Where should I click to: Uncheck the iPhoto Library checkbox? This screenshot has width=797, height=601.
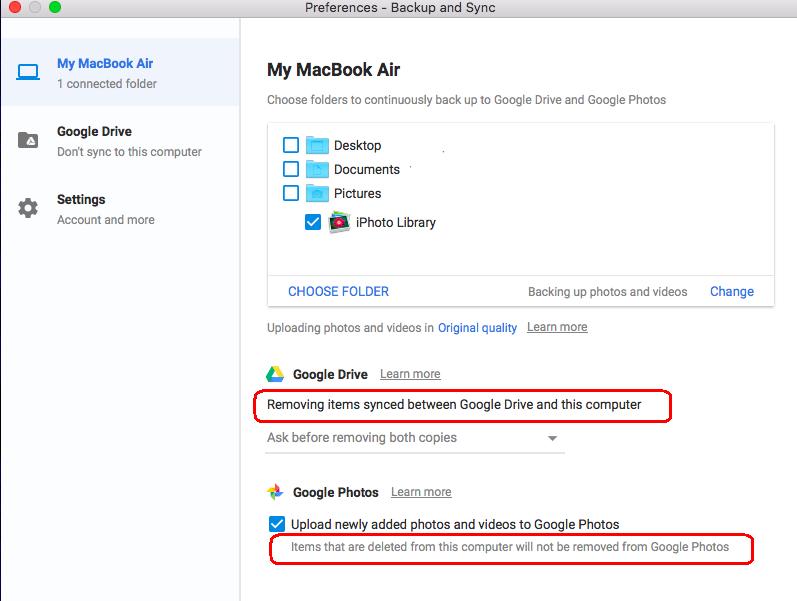[x=313, y=222]
